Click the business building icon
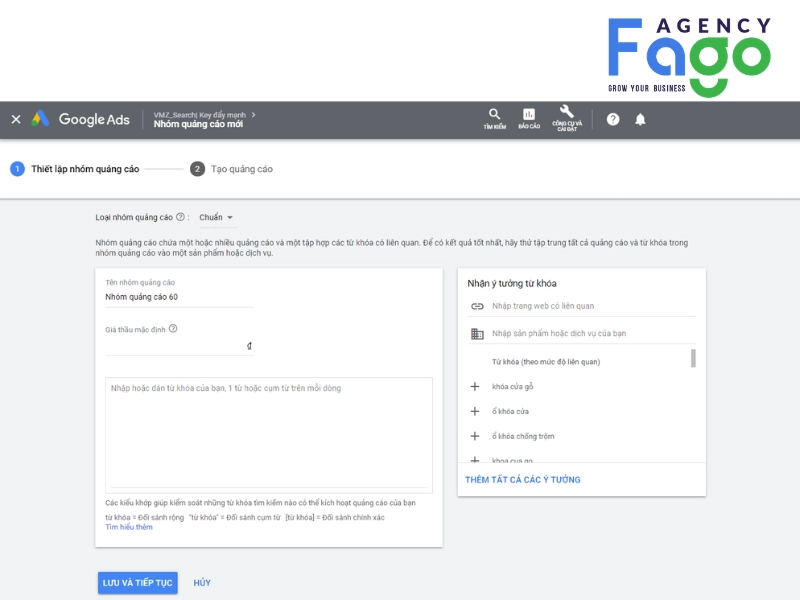The width and height of the screenshot is (800, 600). (477, 334)
